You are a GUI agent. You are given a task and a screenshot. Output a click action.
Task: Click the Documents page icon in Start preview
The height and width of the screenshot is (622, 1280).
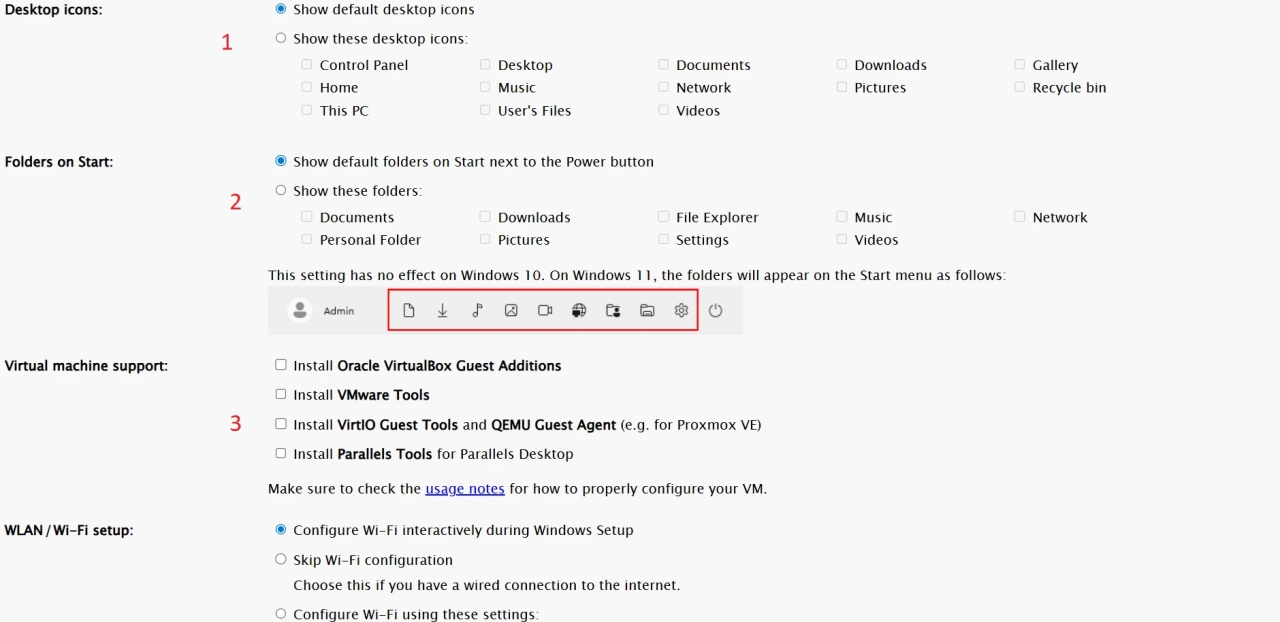[x=409, y=311]
